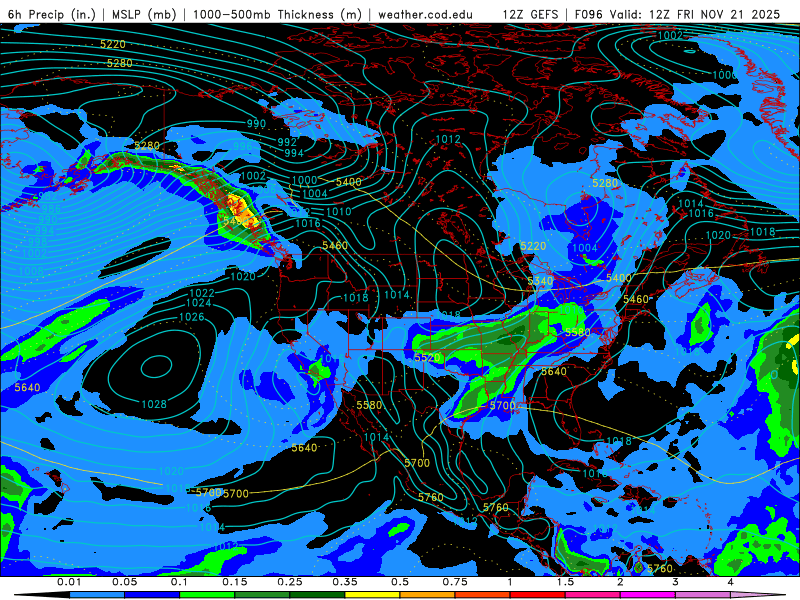Viewport: 800px width, 600px height.
Task: Select the magenta 2–3 legend swatch
Action: pyautogui.click(x=648, y=595)
